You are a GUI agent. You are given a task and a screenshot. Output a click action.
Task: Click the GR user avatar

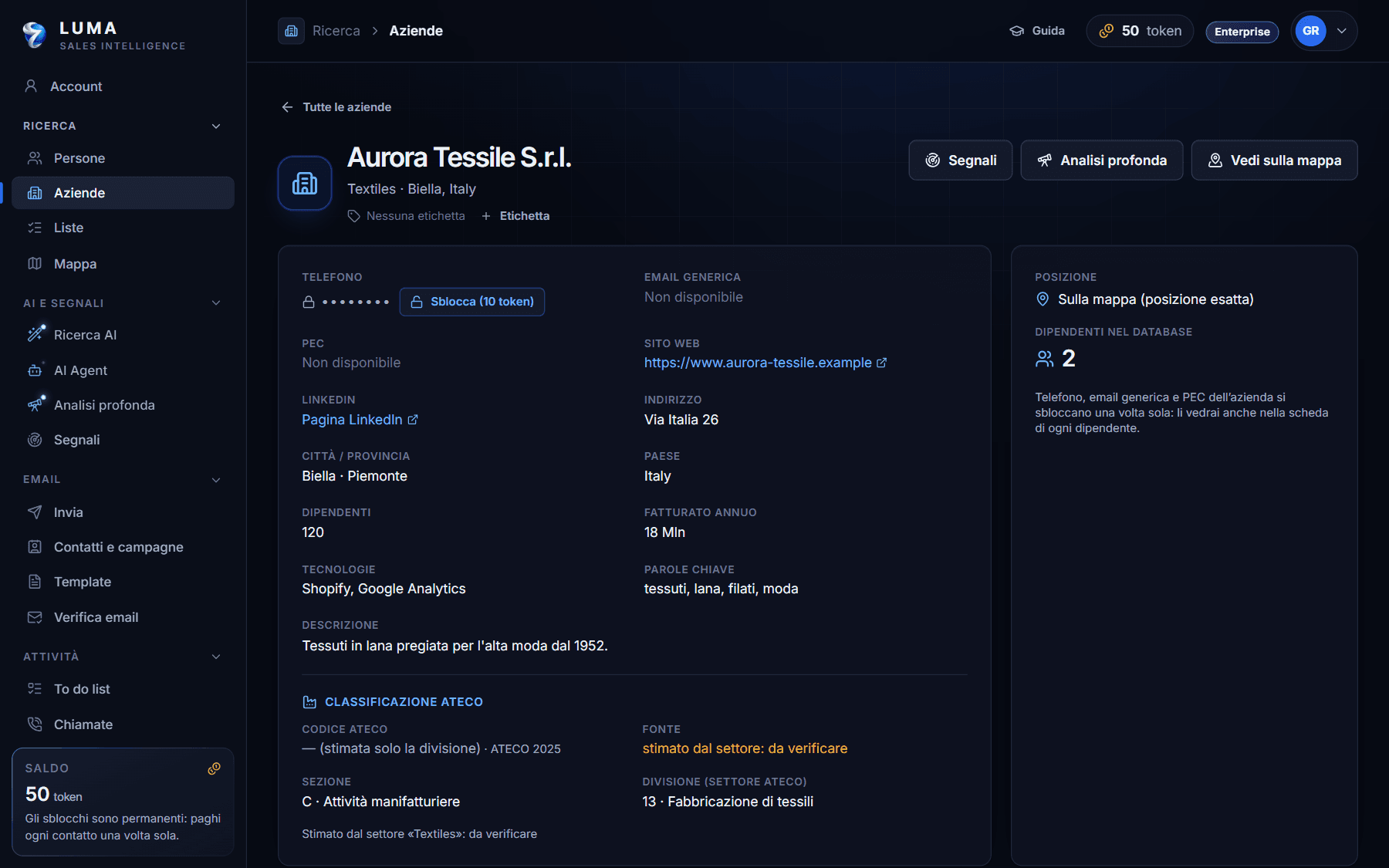[1310, 31]
